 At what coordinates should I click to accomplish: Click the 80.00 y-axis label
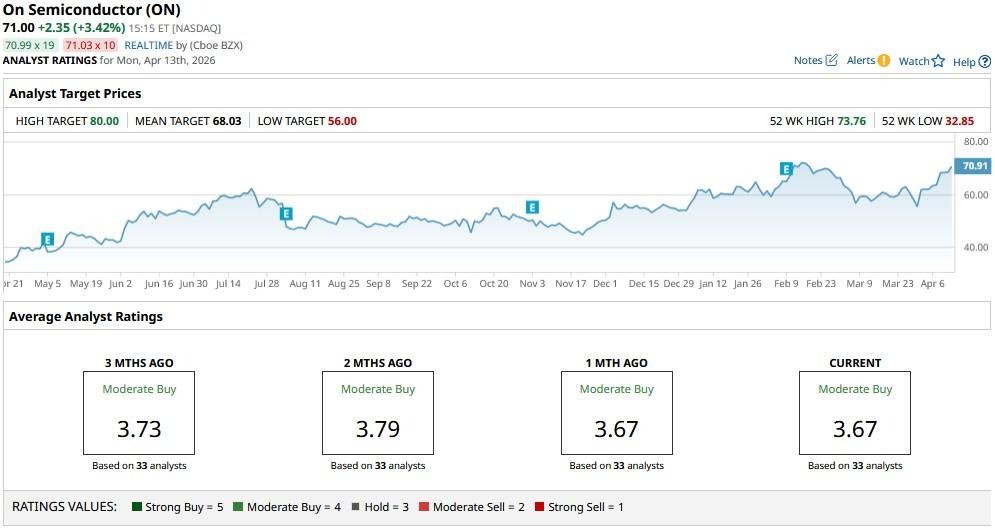pos(975,142)
